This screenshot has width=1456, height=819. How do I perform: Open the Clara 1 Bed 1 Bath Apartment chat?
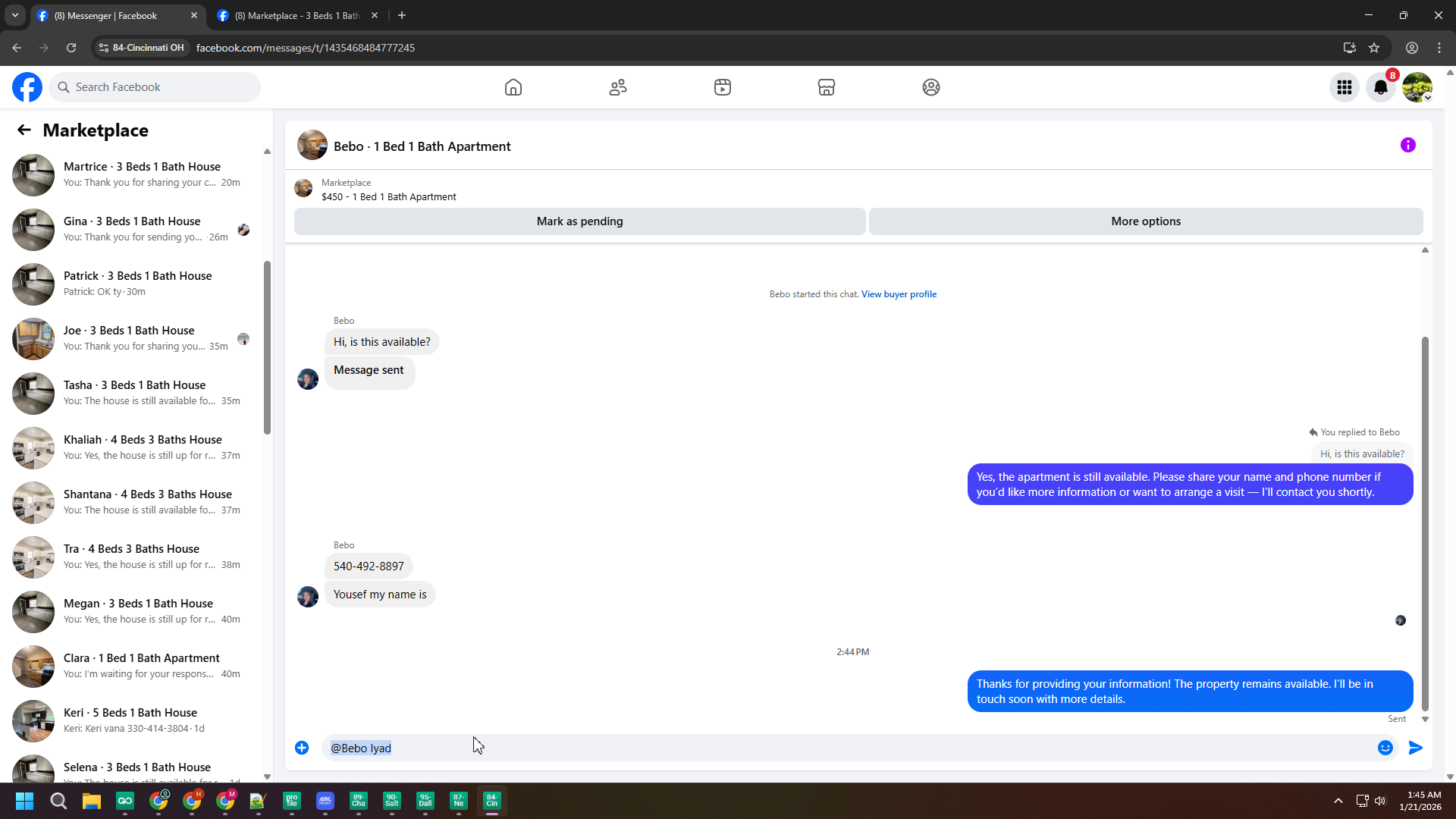point(132,666)
